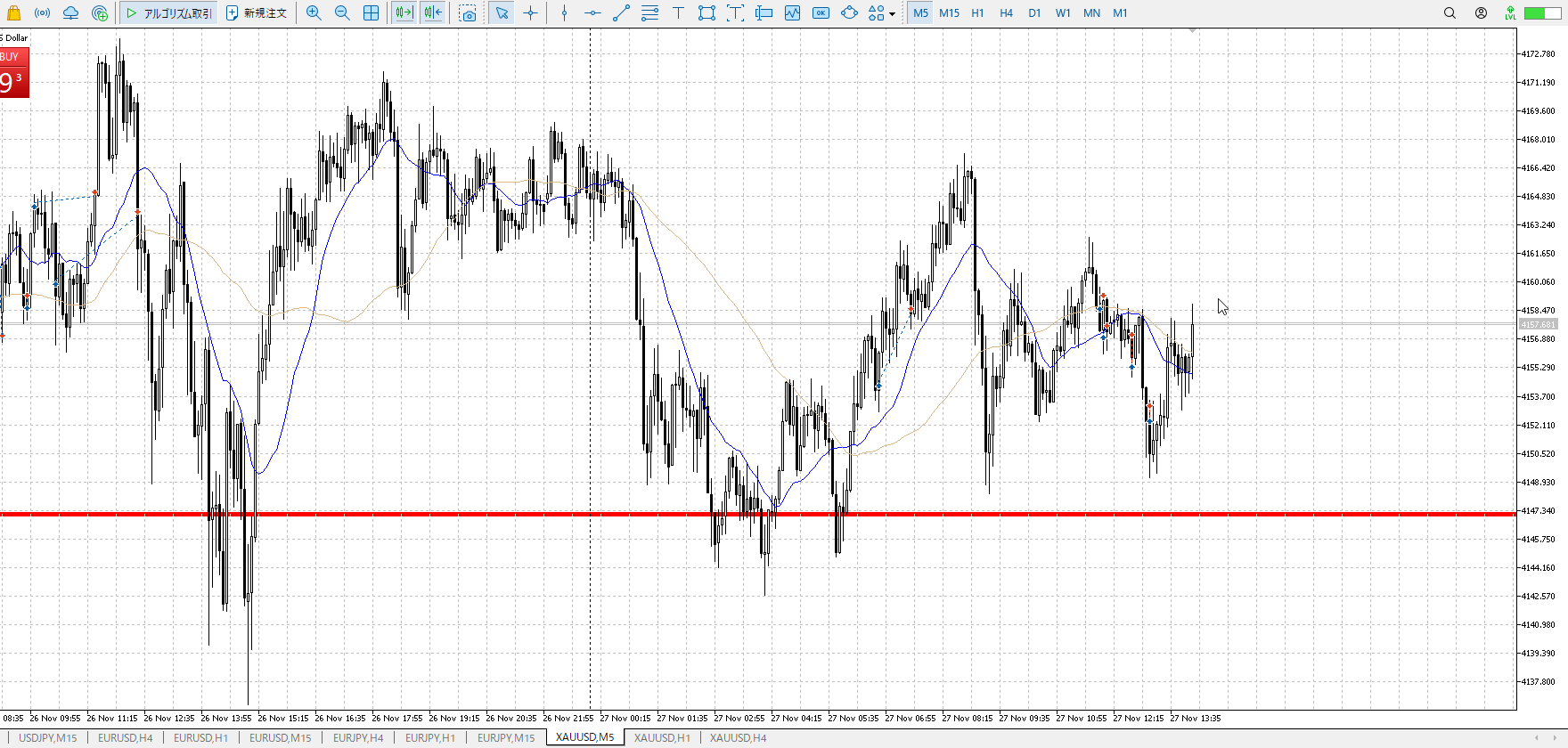
Task: Toggle chart shift from right edge
Action: pyautogui.click(x=433, y=13)
